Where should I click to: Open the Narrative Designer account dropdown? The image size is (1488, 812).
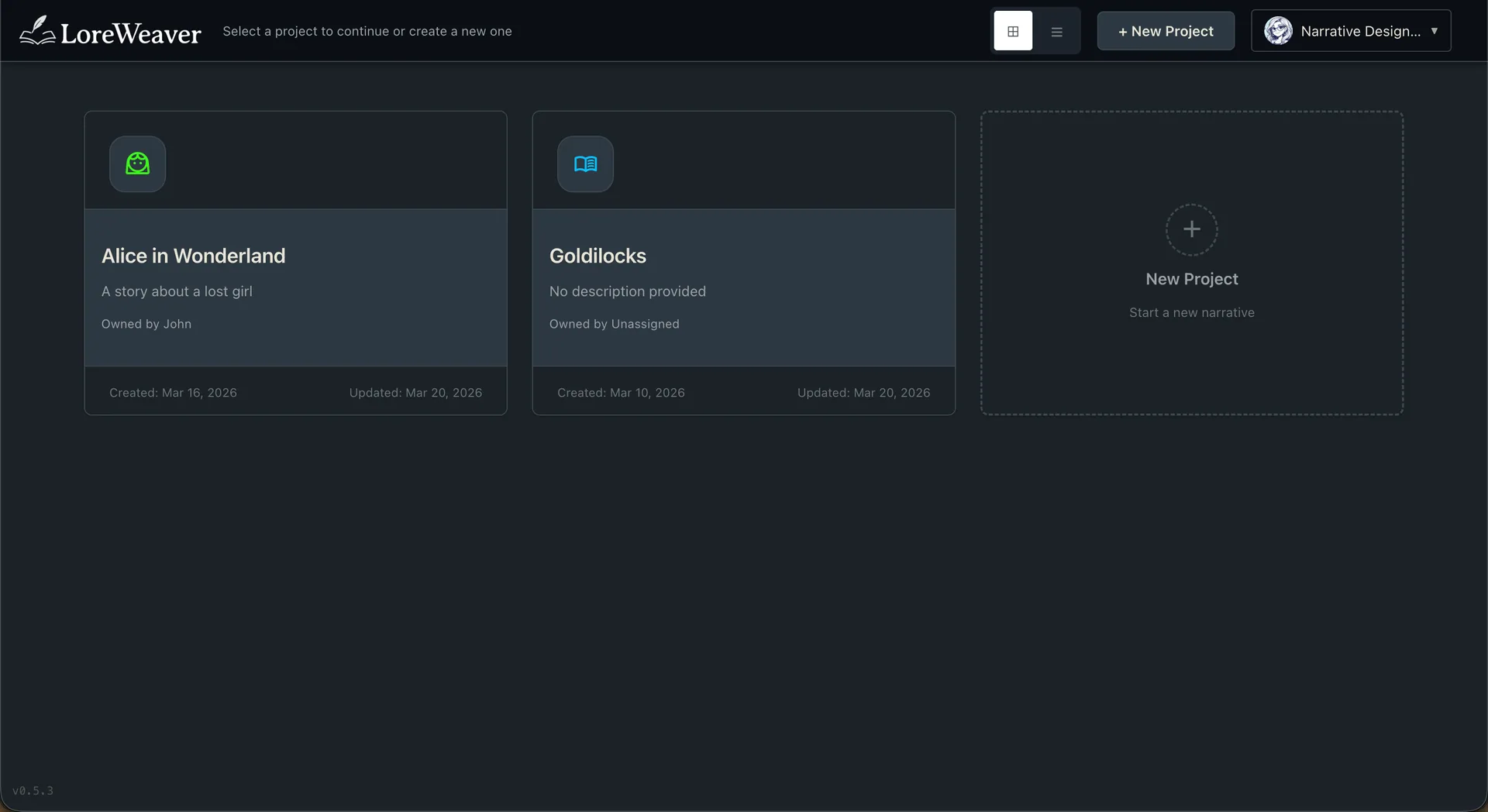tap(1351, 30)
